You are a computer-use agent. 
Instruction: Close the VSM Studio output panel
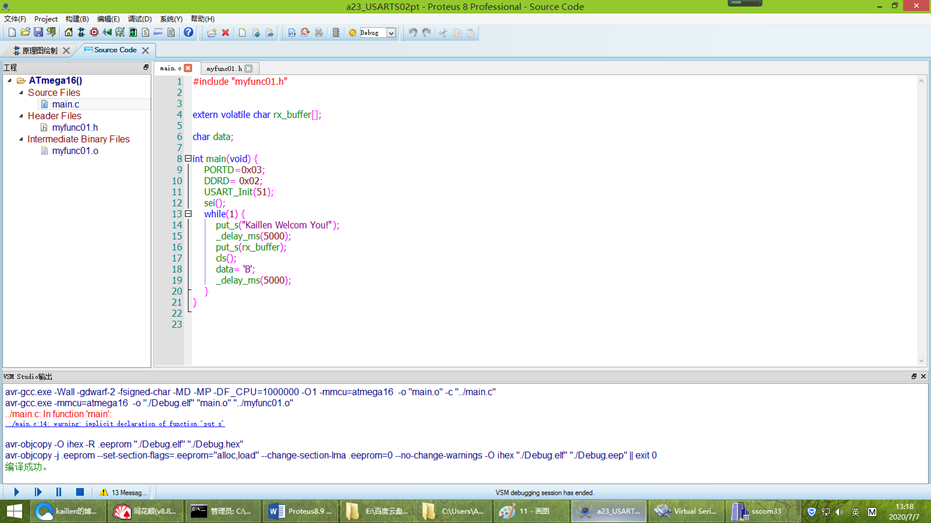point(923,376)
